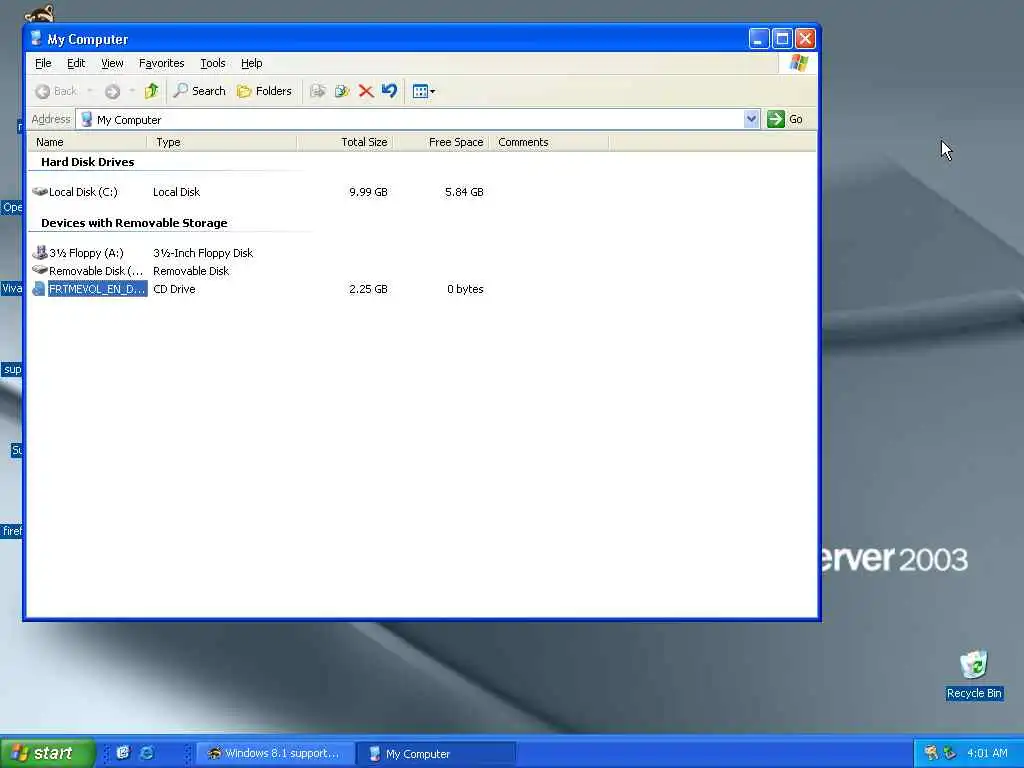Click the Forward toolbar arrow icon
Image resolution: width=1024 pixels, height=768 pixels.
tap(112, 91)
